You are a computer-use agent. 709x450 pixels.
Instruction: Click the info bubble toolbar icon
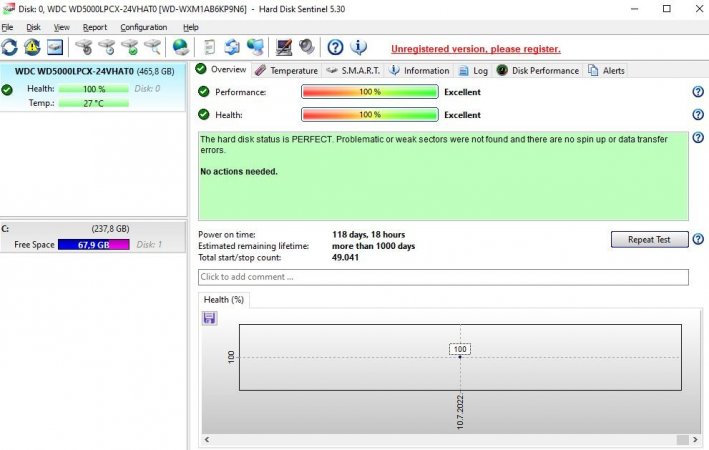pos(359,47)
